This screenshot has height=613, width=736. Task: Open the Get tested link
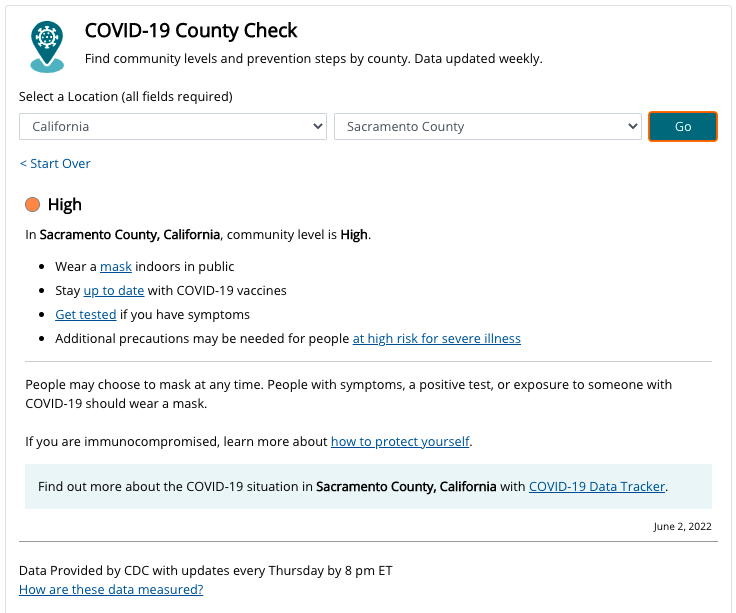click(x=86, y=315)
